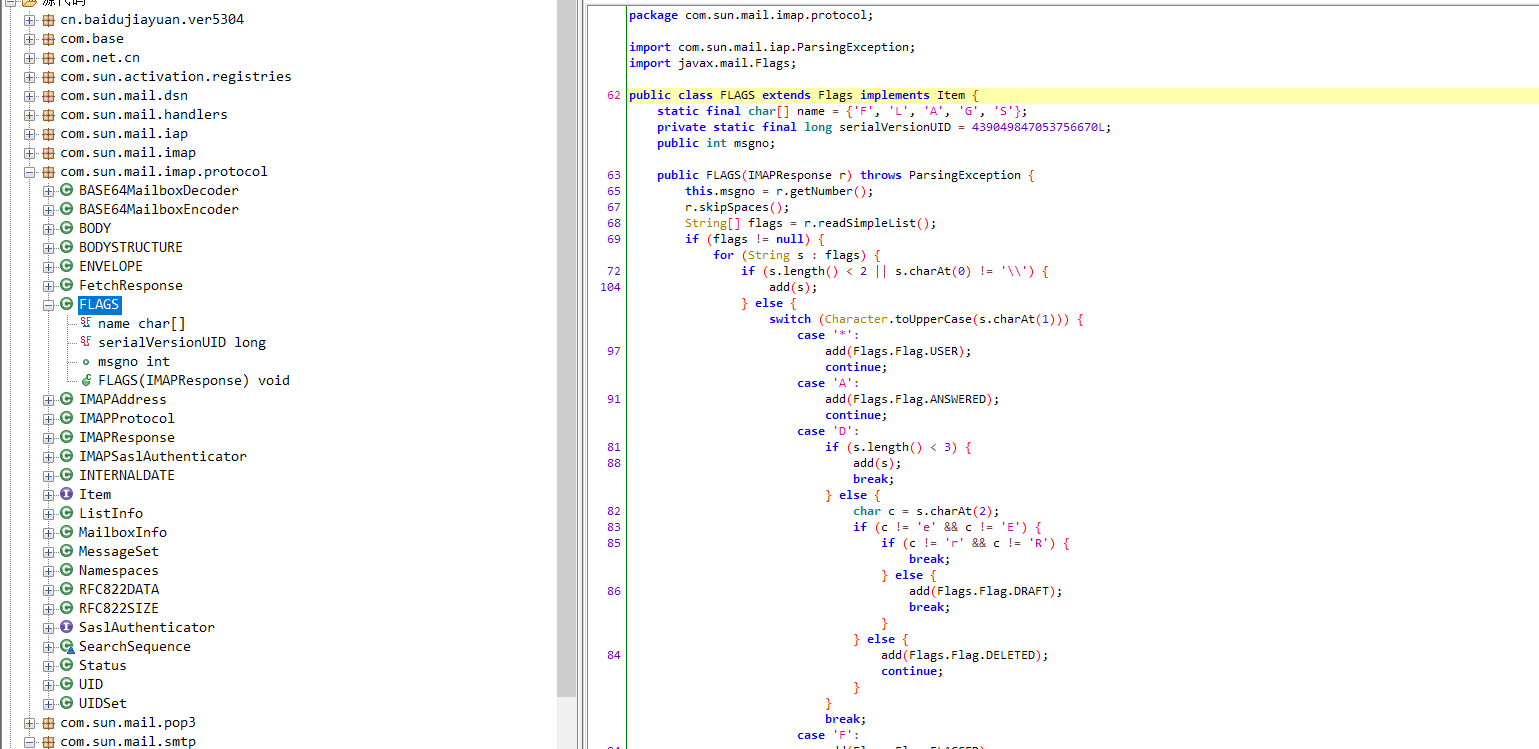Viewport: 1539px width, 749px height.
Task: Click the FLAGS(IMAPResponse) constructor method icon
Action: coord(86,380)
